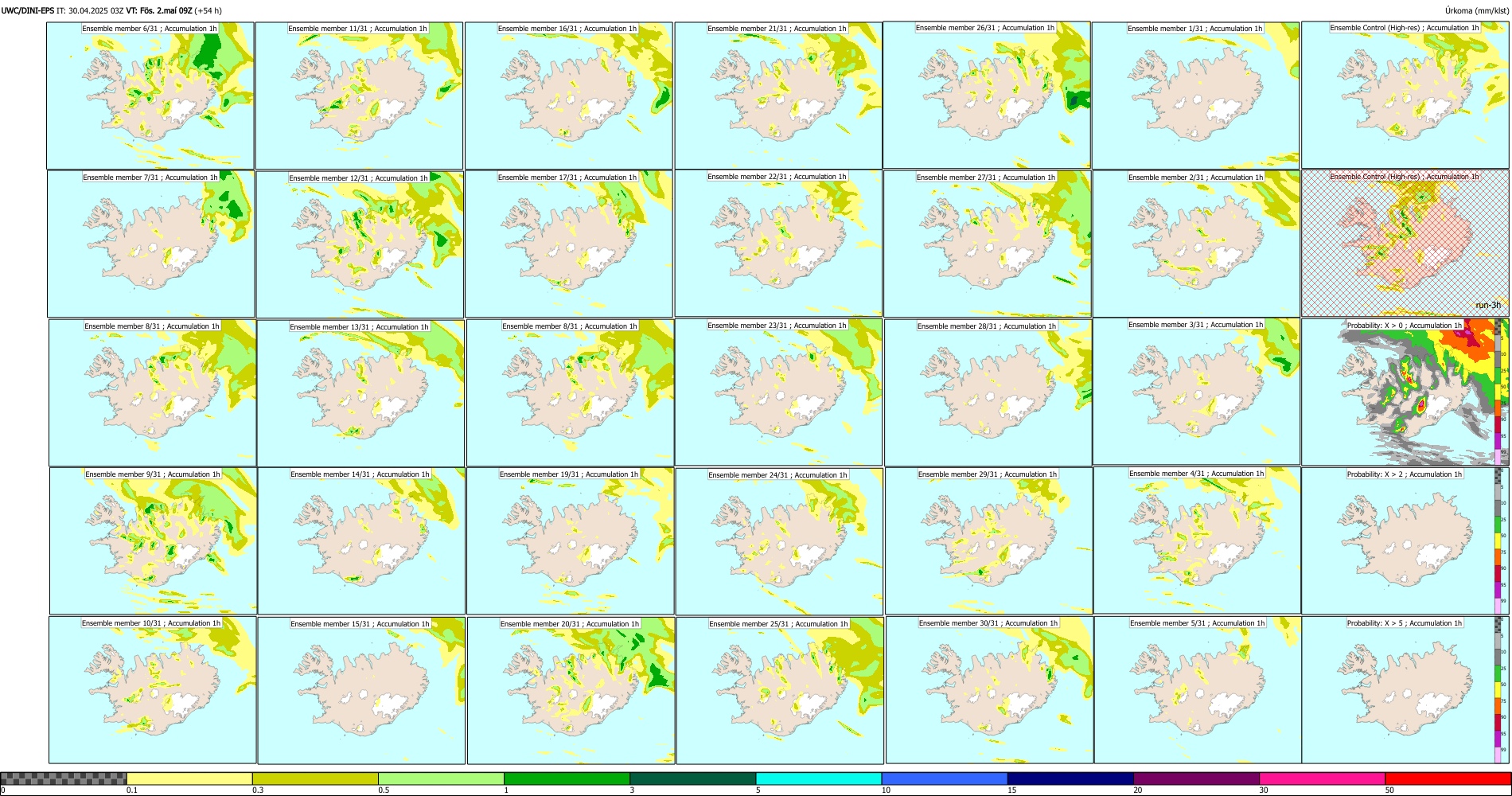Select the Ensemble member 9/31 map
The width and height of the screenshot is (1512, 796).
tap(153, 541)
